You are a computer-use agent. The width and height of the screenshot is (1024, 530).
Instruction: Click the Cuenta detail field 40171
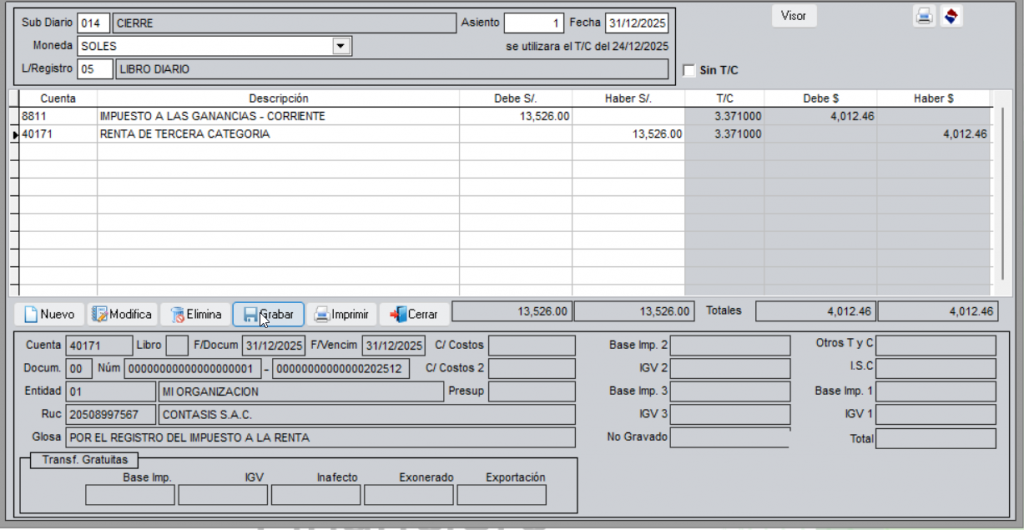tap(98, 345)
